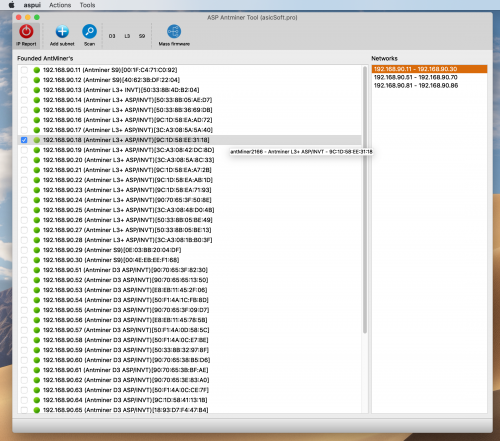Select the S9 filter button
Image resolution: width=500 pixels, height=441 pixels.
[142, 36]
